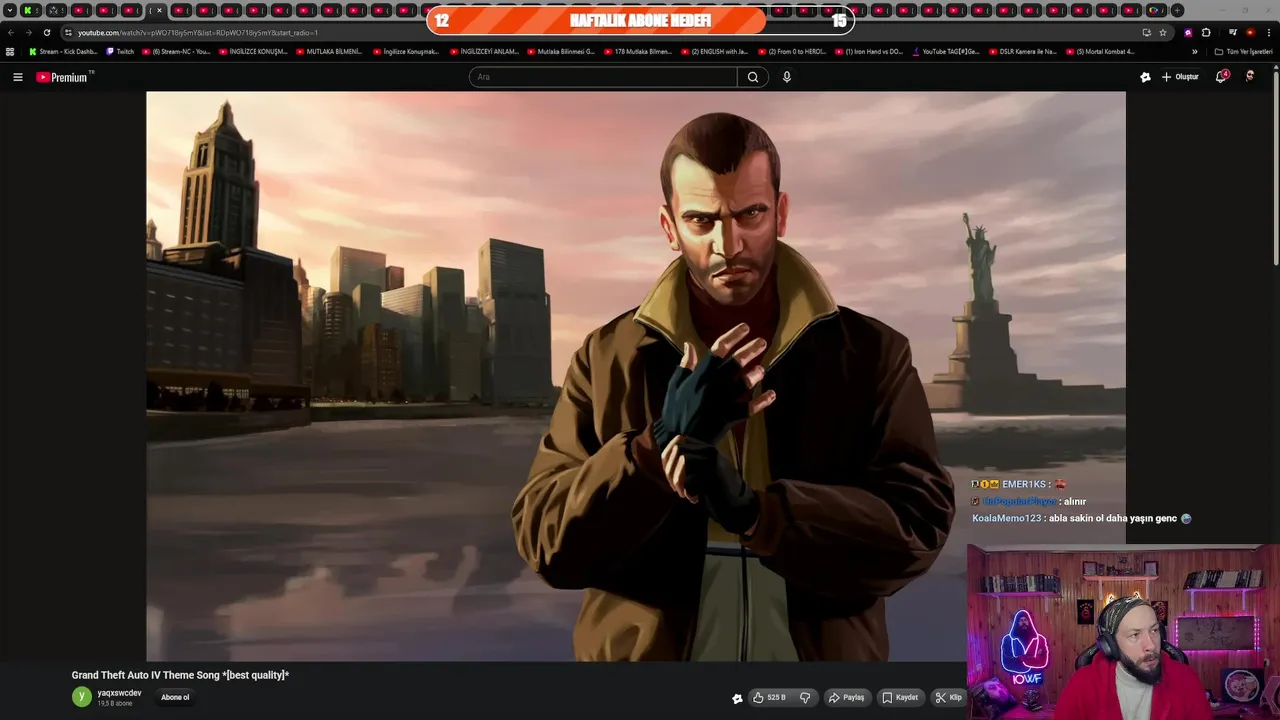1280x720 pixels.
Task: Open the Tüm Yer İşaretleri folder
Action: (x=1243, y=51)
